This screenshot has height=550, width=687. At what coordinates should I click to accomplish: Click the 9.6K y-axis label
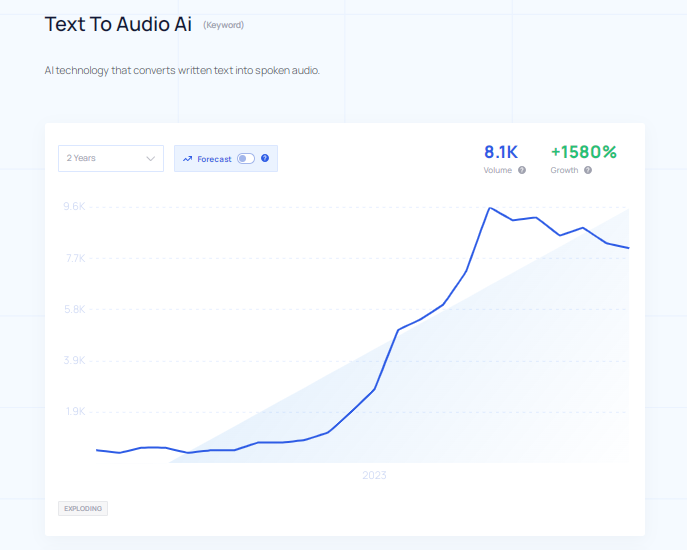(75, 207)
